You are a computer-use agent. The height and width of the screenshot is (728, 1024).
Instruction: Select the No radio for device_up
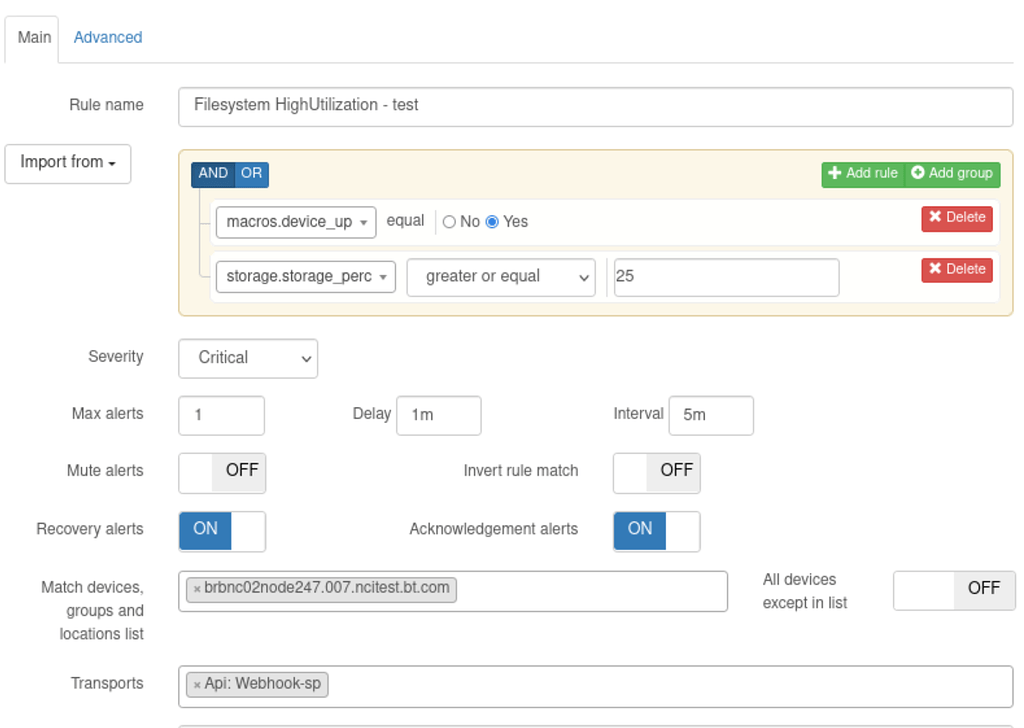(x=449, y=221)
